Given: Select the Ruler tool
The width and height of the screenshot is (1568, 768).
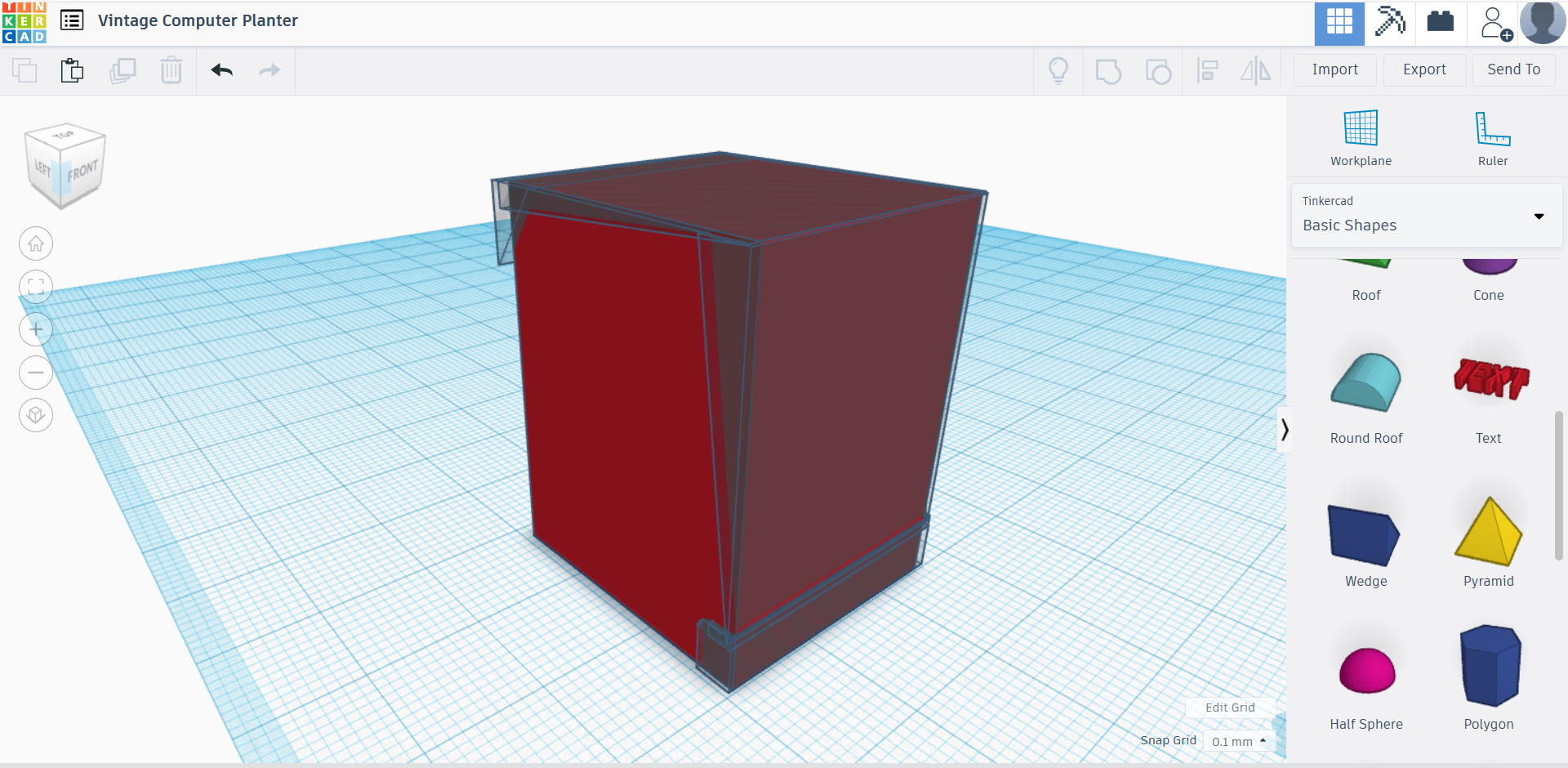Looking at the screenshot, I should (1493, 138).
